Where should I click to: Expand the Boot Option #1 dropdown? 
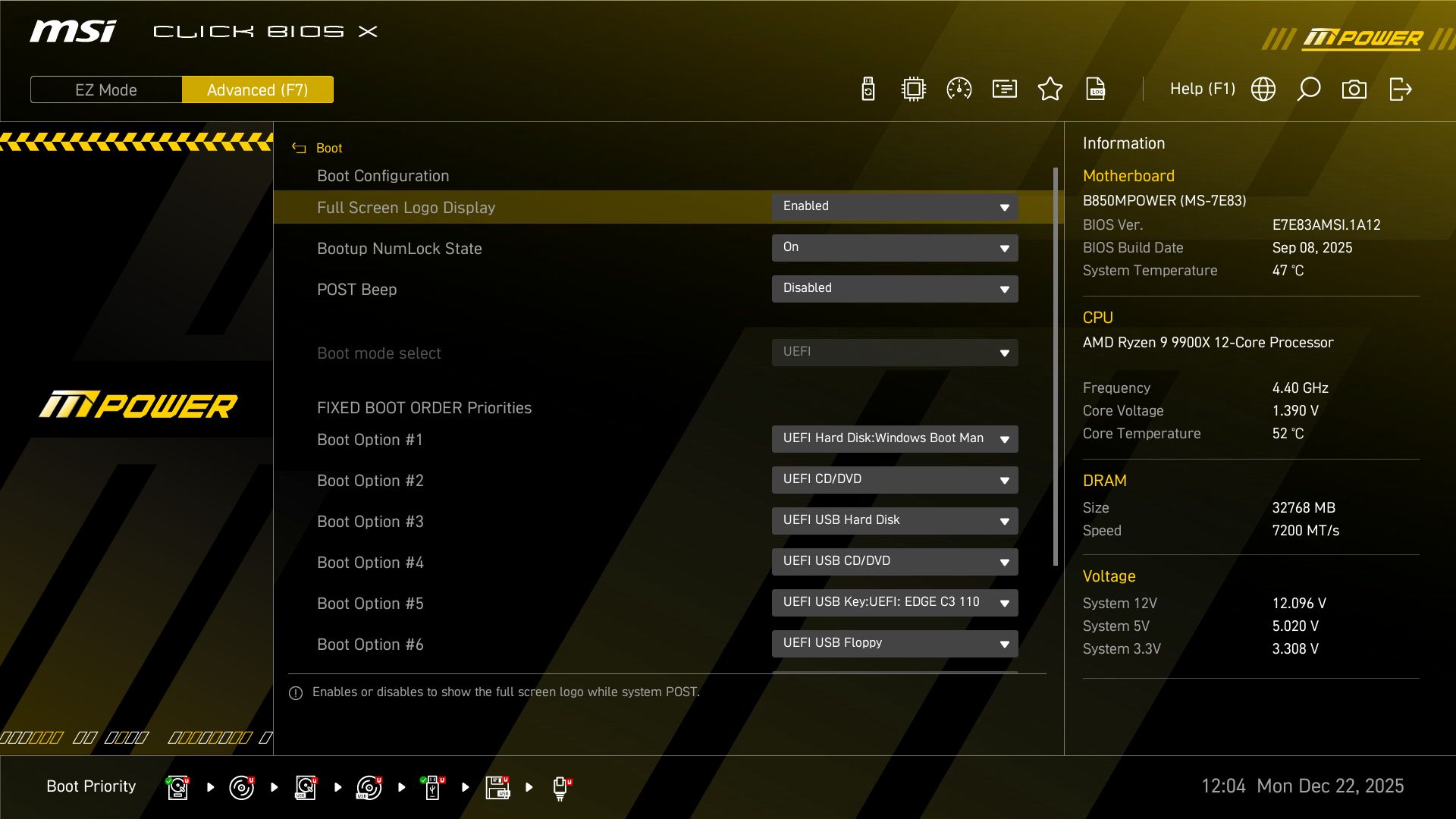pos(895,438)
